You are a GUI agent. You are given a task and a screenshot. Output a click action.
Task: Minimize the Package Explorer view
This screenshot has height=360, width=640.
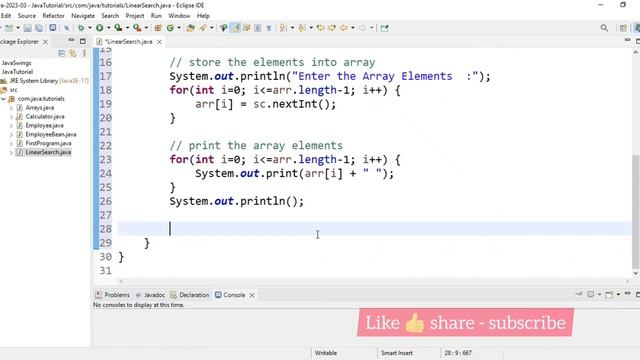click(x=71, y=41)
